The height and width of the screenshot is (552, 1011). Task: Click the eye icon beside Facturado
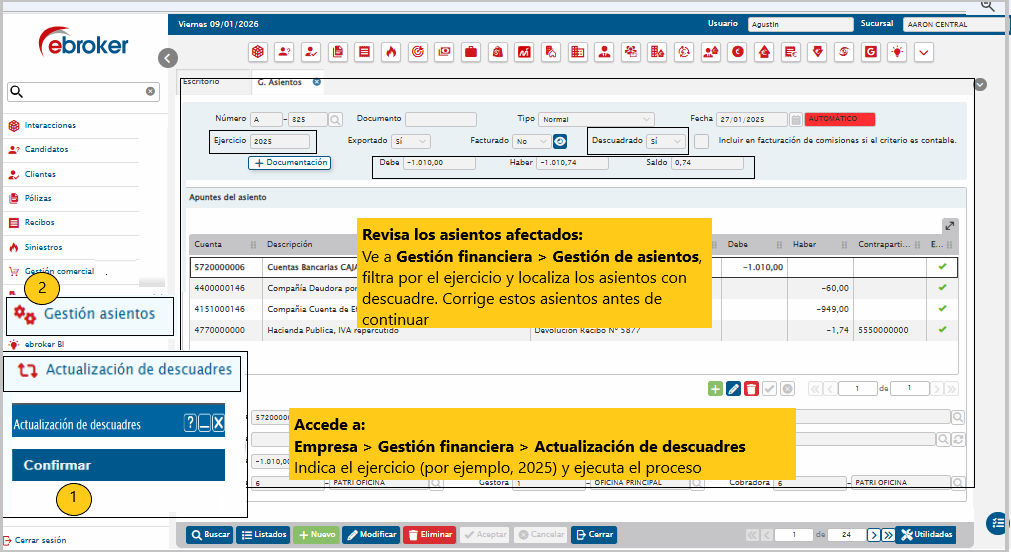coord(560,142)
